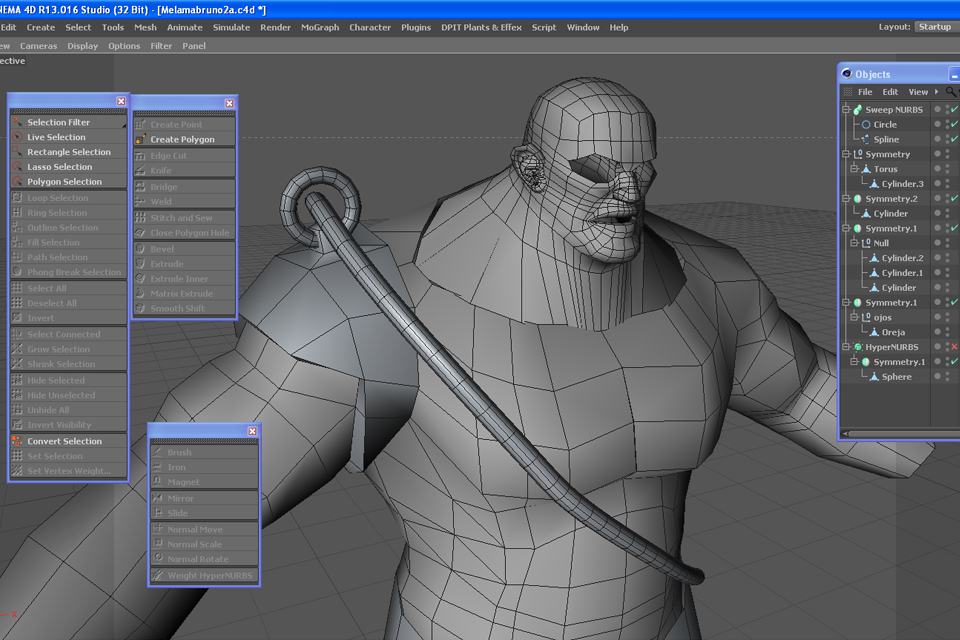Screen dimensions: 960x640
Task: Collapse the HyperNURBS tree node
Action: (x=846, y=347)
